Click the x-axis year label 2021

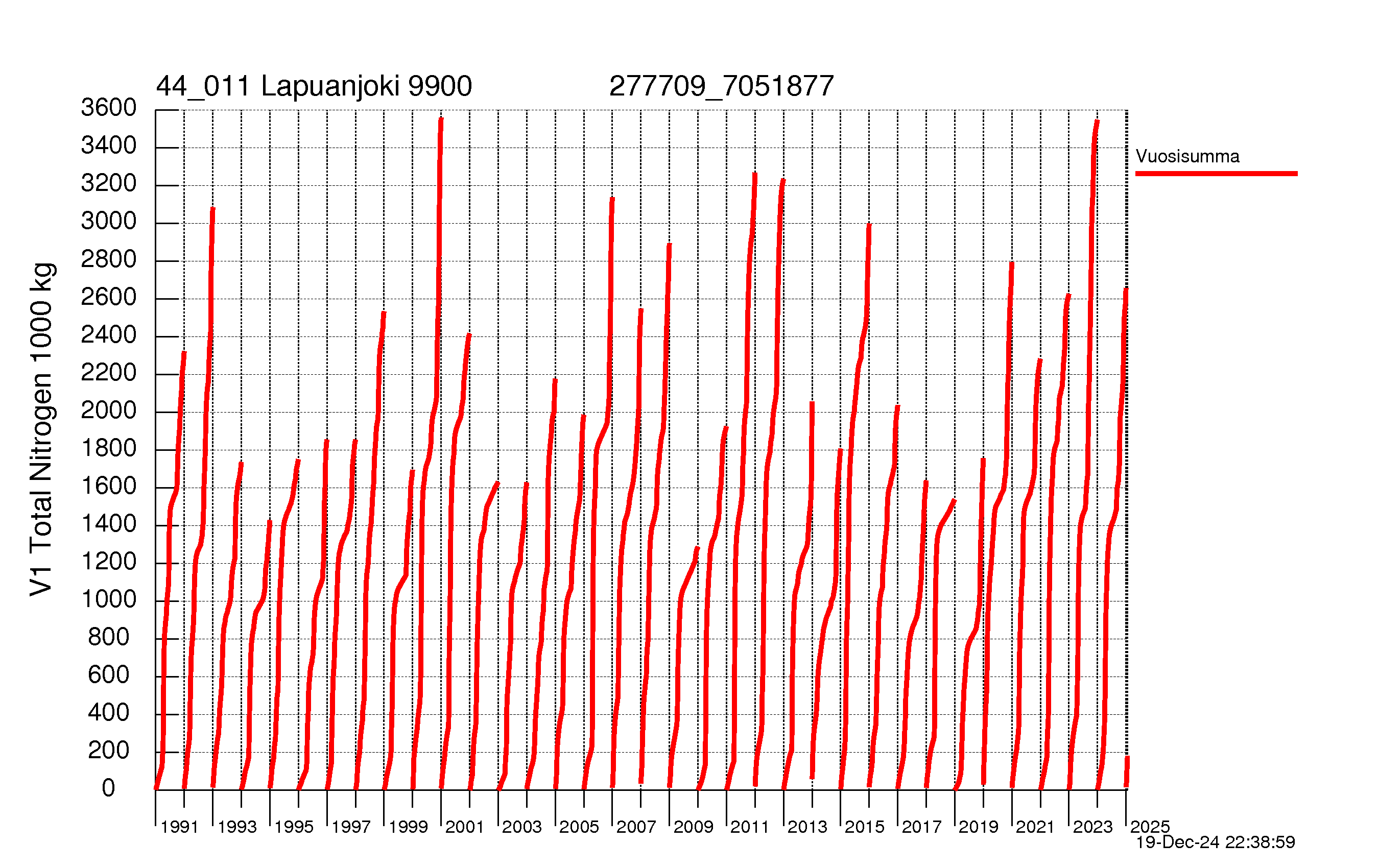point(1035,827)
